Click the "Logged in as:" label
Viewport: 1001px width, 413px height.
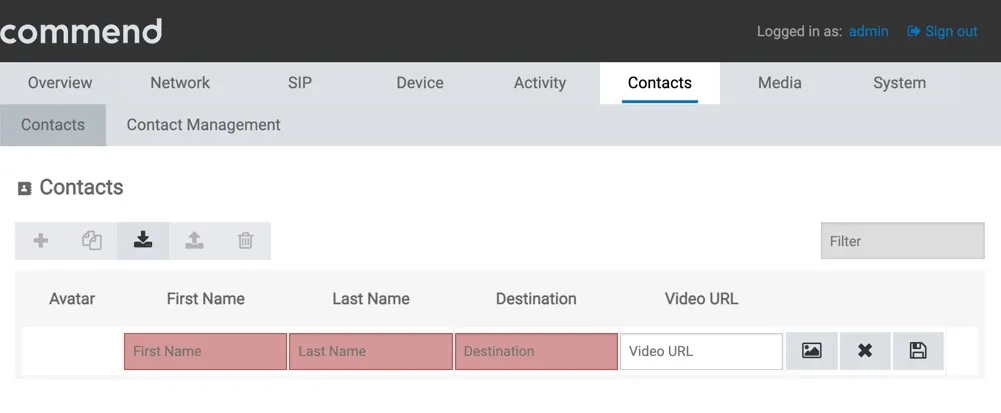[799, 31]
